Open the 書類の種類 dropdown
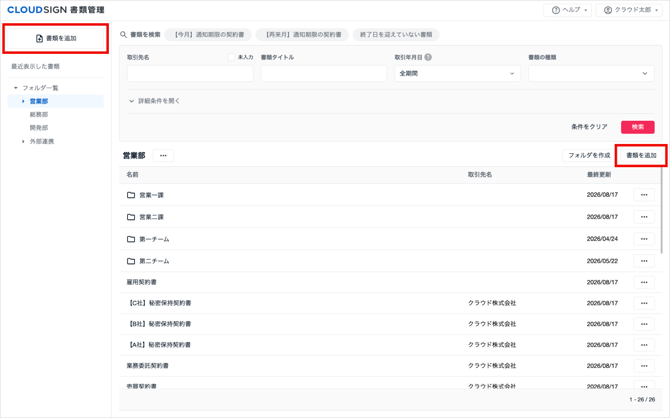This screenshot has width=670, height=418. click(x=591, y=74)
